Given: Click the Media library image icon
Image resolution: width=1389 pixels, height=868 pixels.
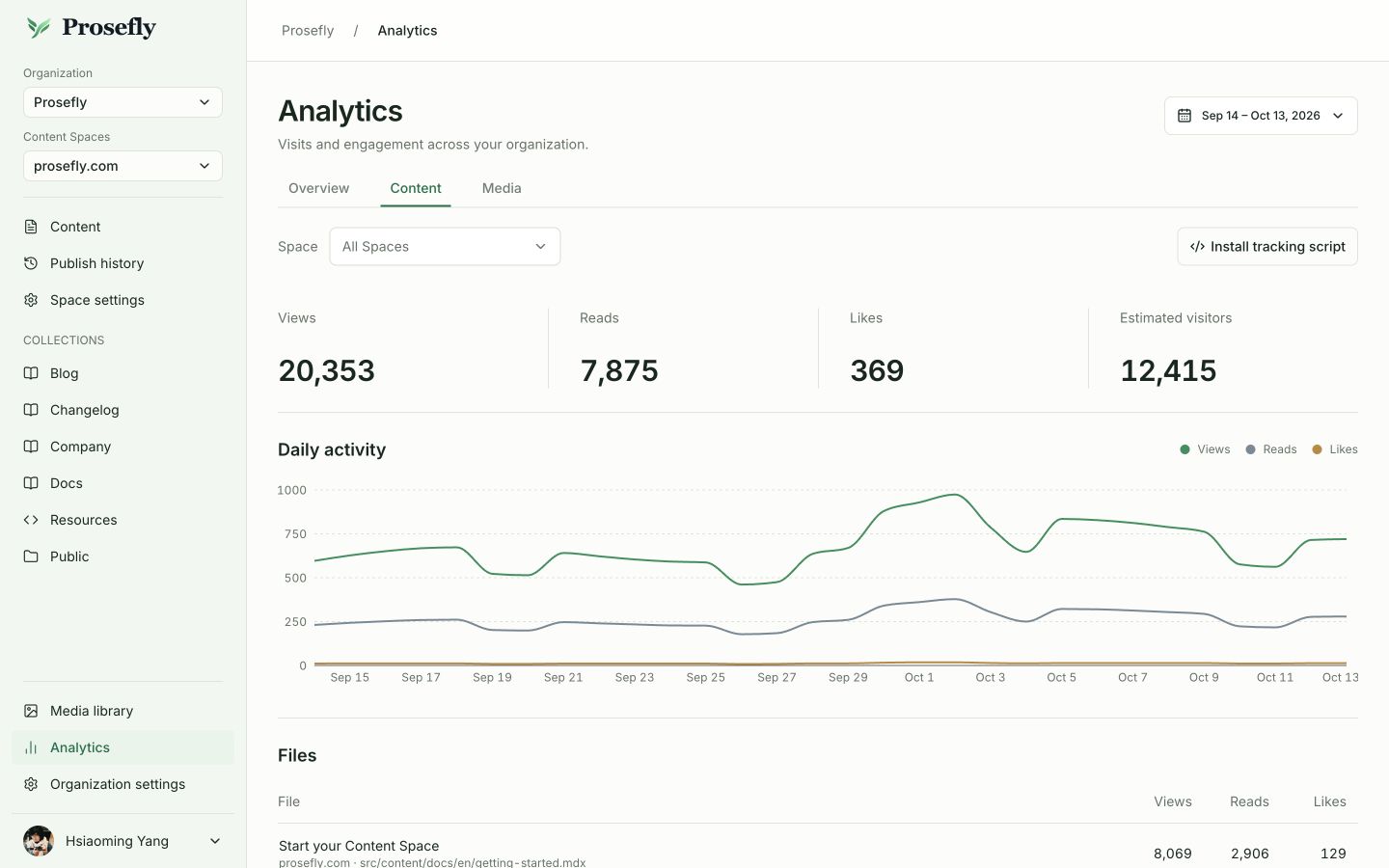Looking at the screenshot, I should 31,711.
